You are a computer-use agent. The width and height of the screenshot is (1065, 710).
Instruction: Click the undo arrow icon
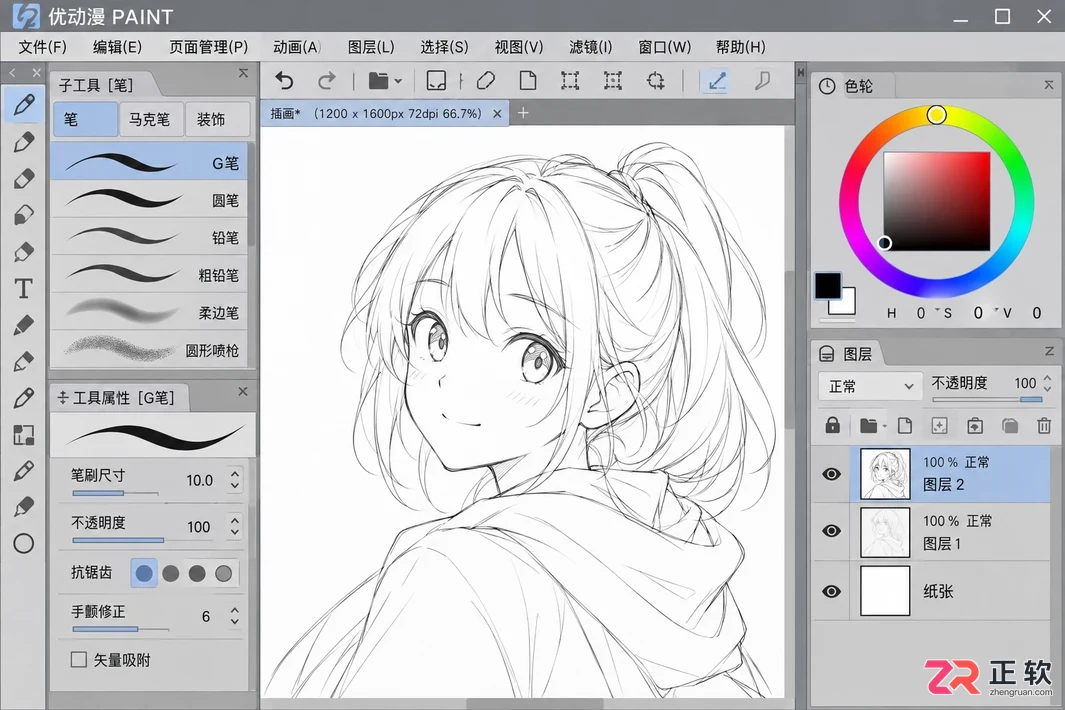point(285,82)
